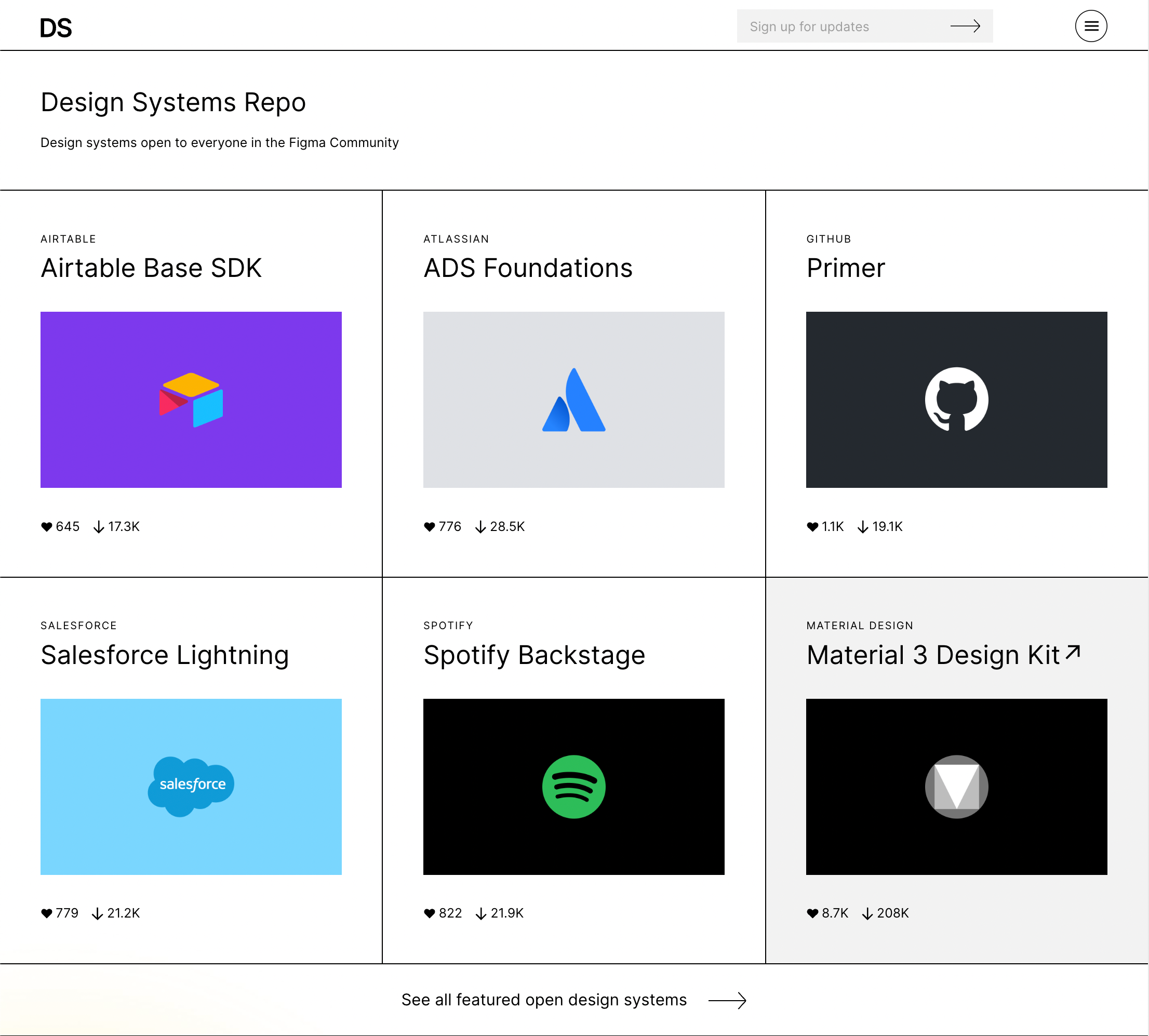Click the arrow after See all featured
The width and height of the screenshot is (1149, 1036).
point(727,1000)
